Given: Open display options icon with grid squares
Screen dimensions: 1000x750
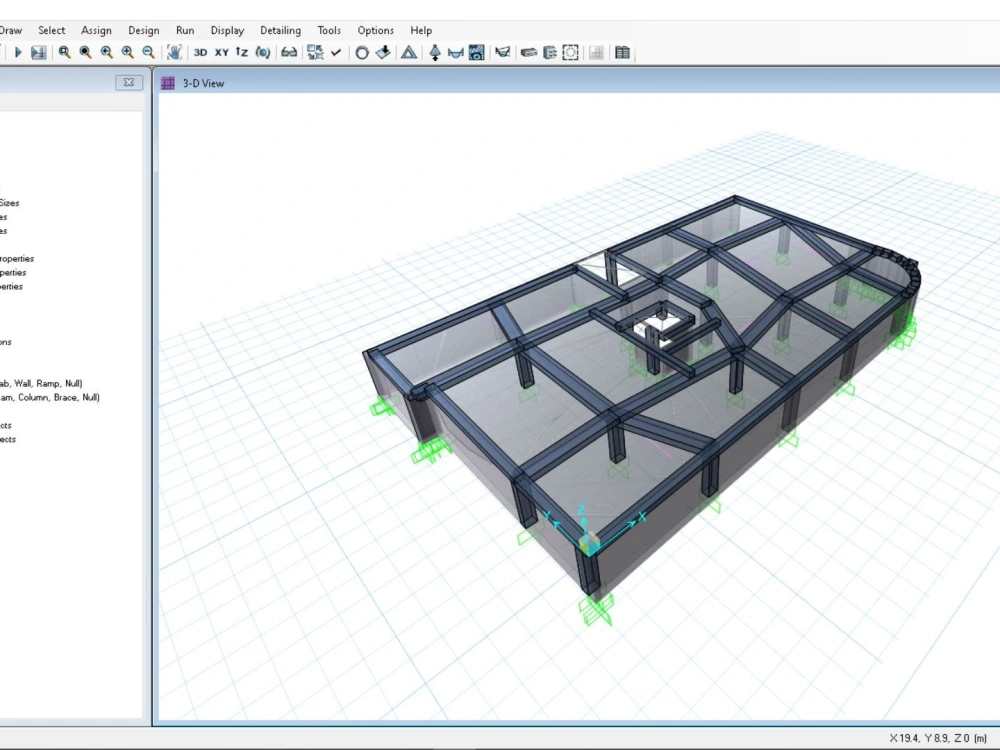Looking at the screenshot, I should click(315, 52).
